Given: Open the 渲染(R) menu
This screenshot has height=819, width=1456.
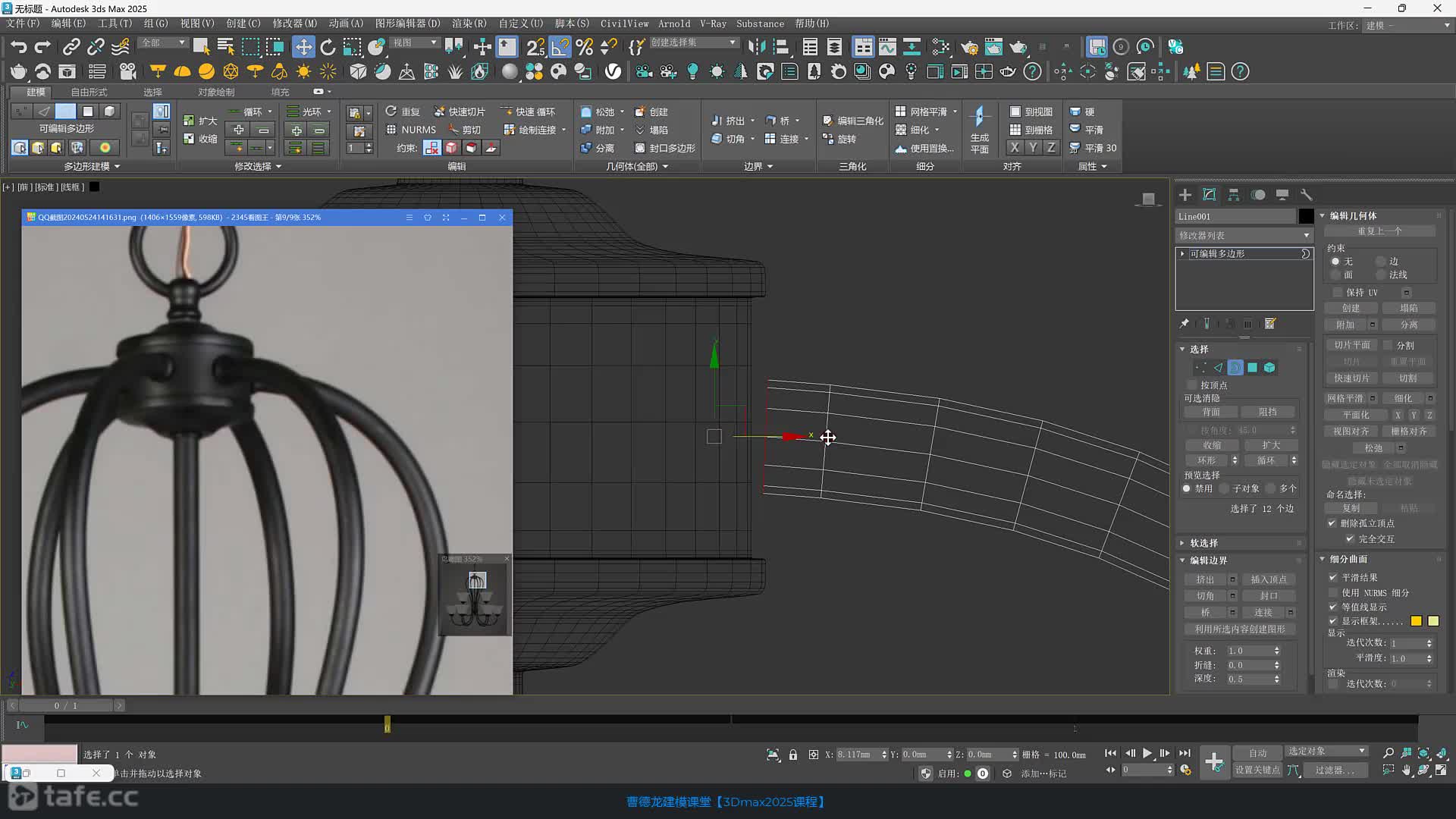Looking at the screenshot, I should [469, 24].
